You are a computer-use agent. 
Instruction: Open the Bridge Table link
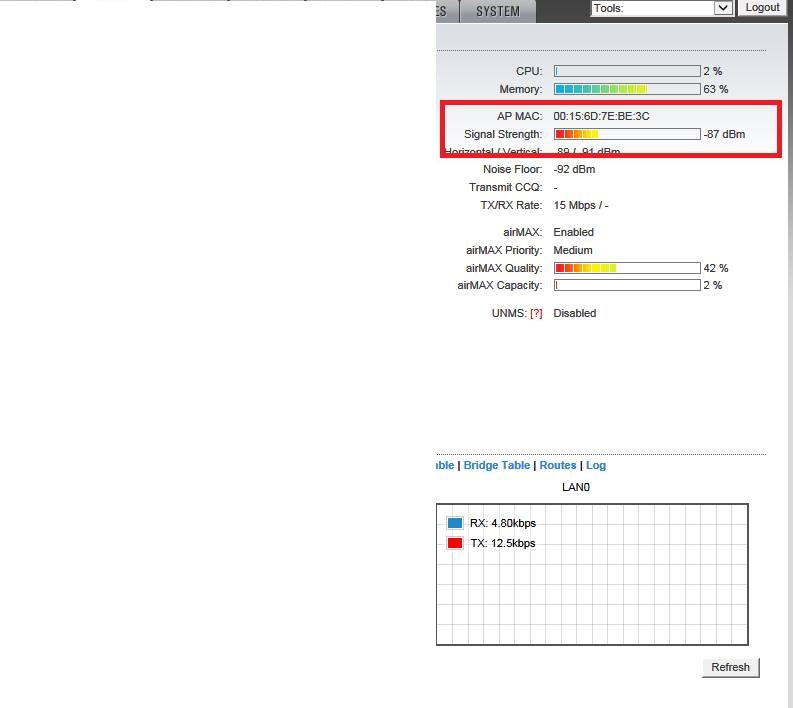click(496, 465)
